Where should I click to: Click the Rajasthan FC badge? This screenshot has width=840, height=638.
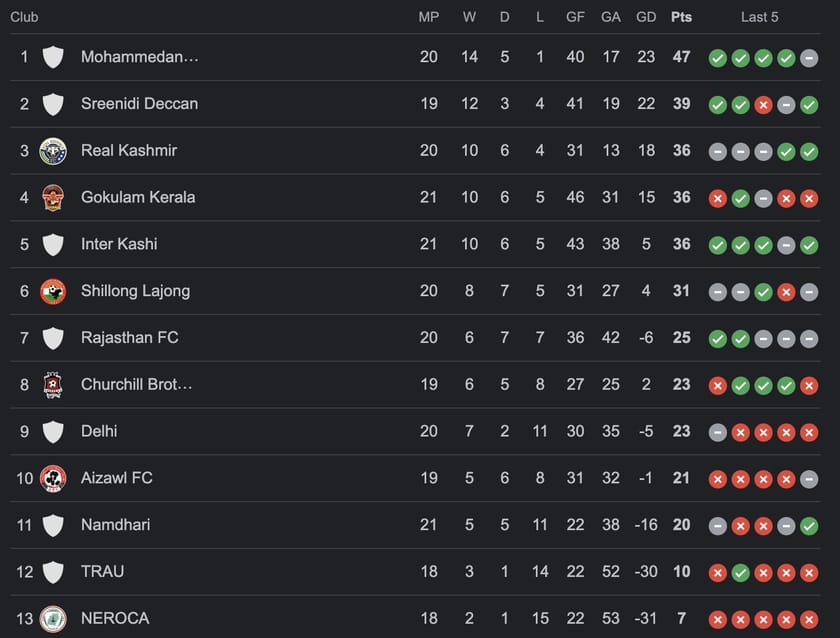pos(53,338)
